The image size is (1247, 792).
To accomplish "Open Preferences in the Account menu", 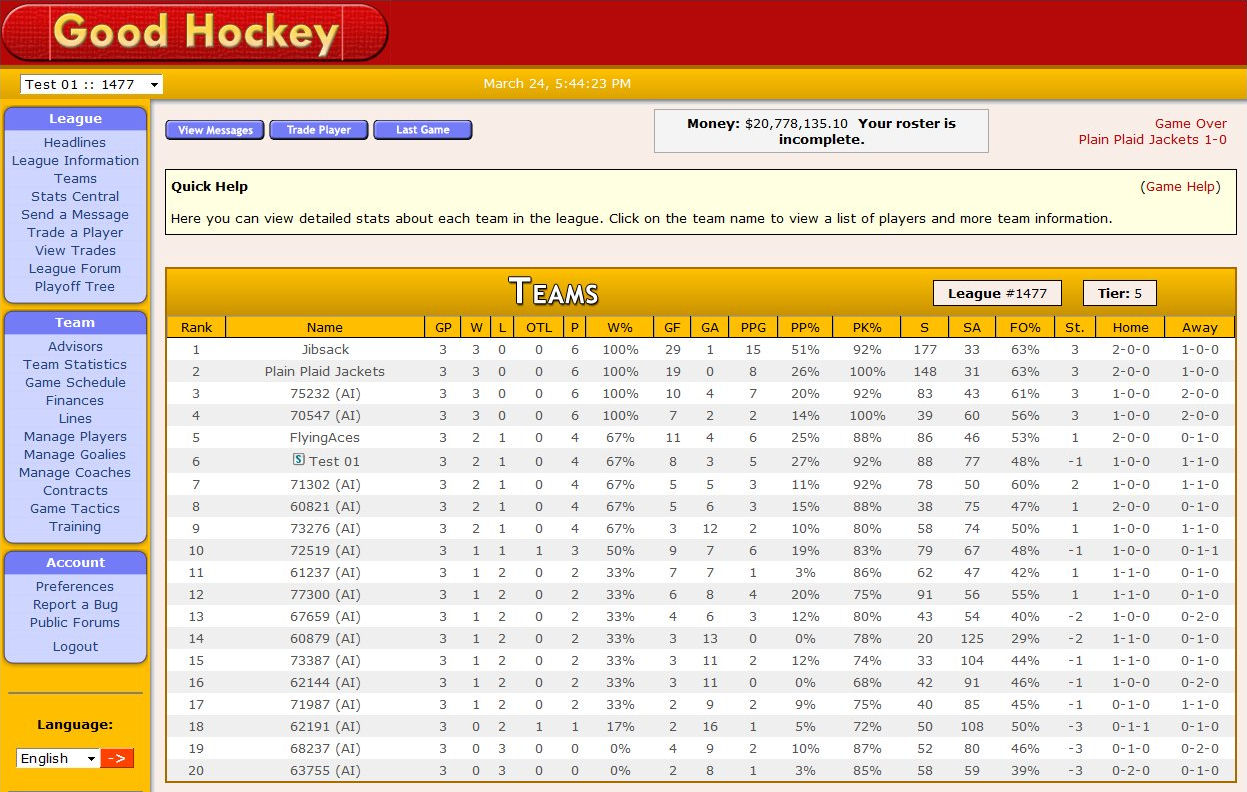I will click(75, 587).
